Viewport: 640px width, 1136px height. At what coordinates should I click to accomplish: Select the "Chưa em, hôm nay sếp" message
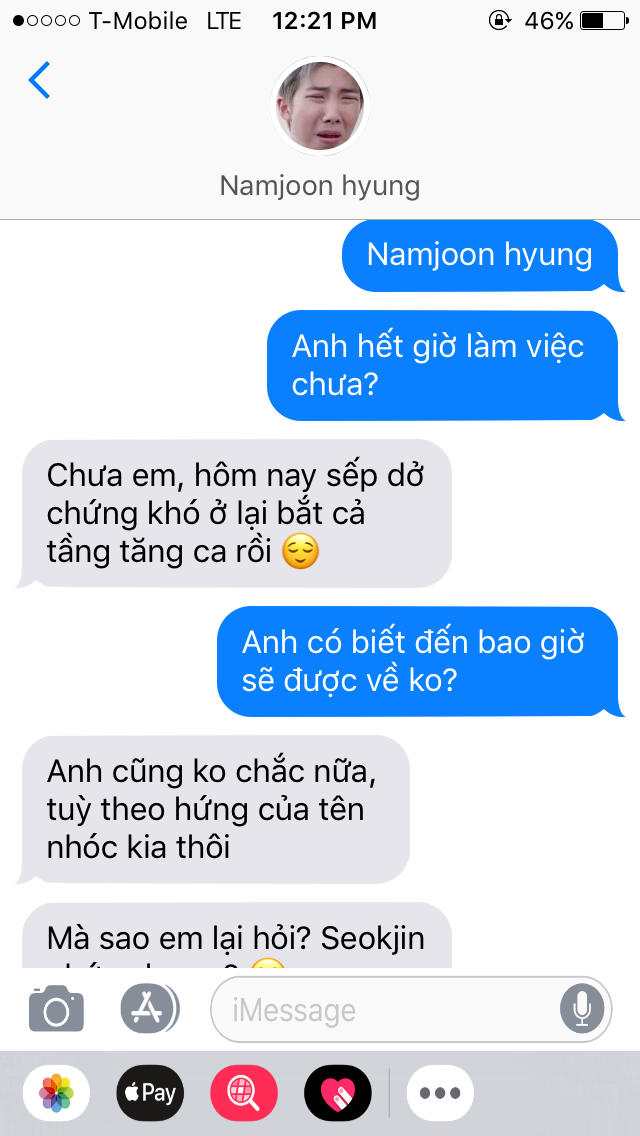tap(235, 514)
